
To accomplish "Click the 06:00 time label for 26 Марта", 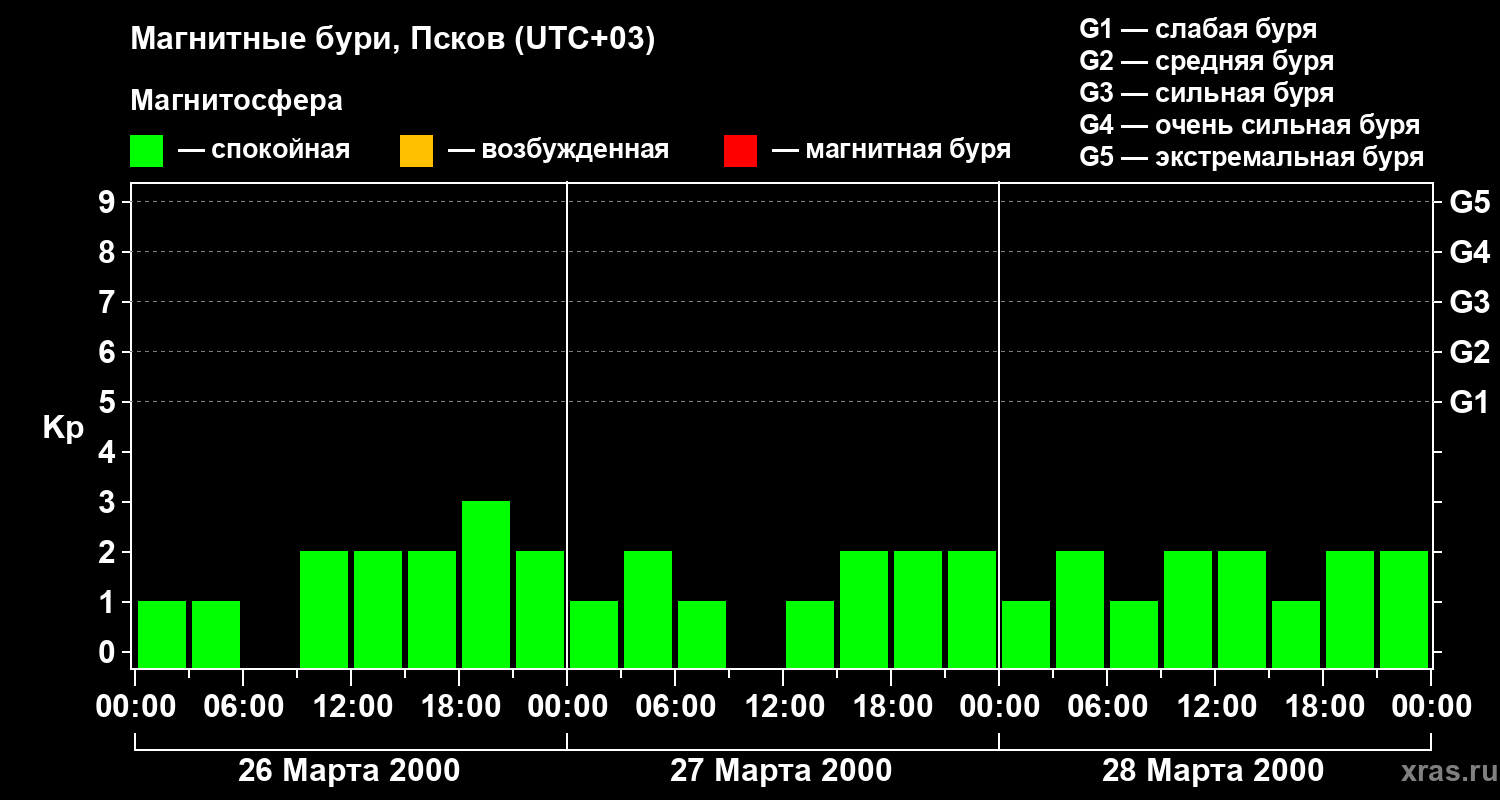I will pos(243,707).
